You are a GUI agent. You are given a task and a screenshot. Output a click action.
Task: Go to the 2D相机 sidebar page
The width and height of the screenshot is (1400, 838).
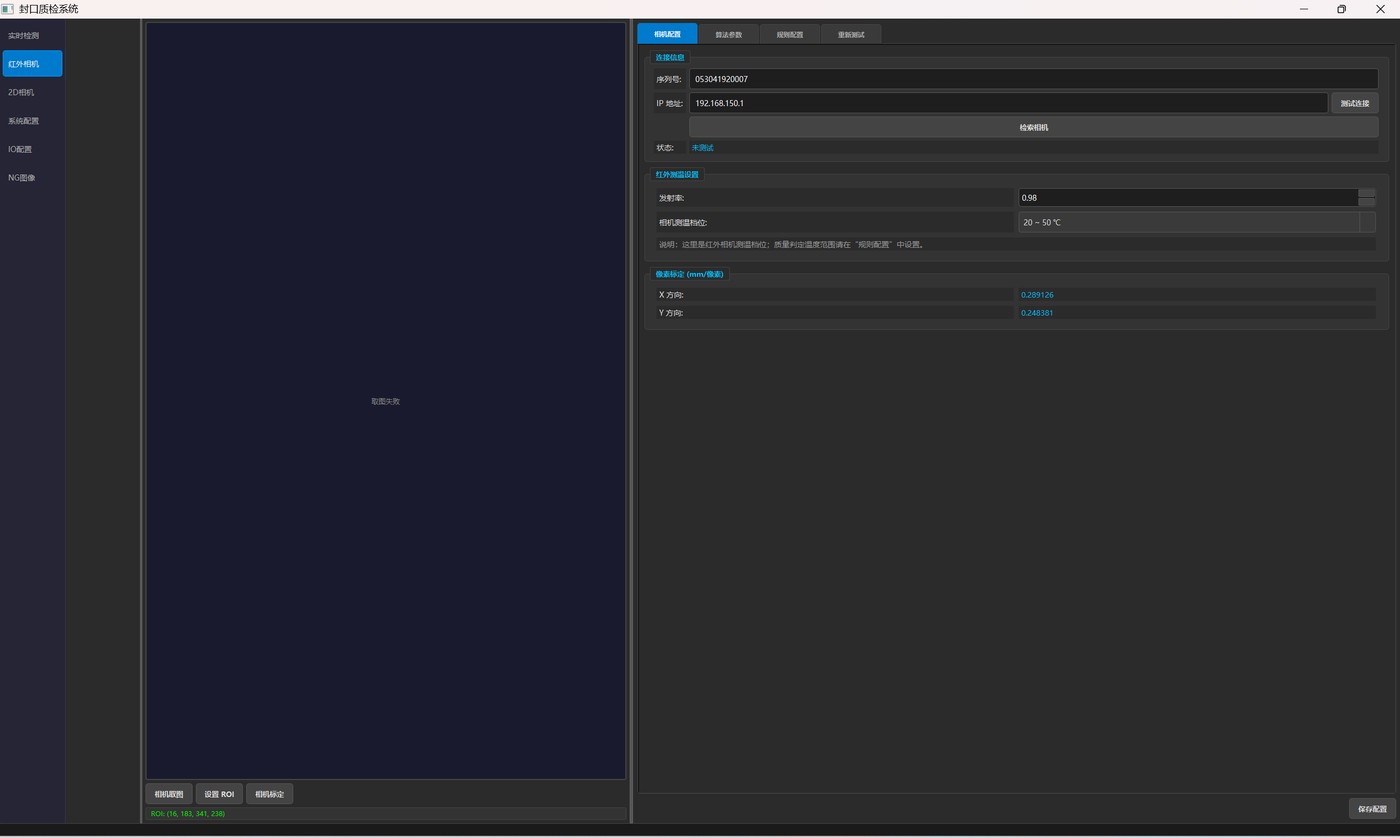coord(32,92)
